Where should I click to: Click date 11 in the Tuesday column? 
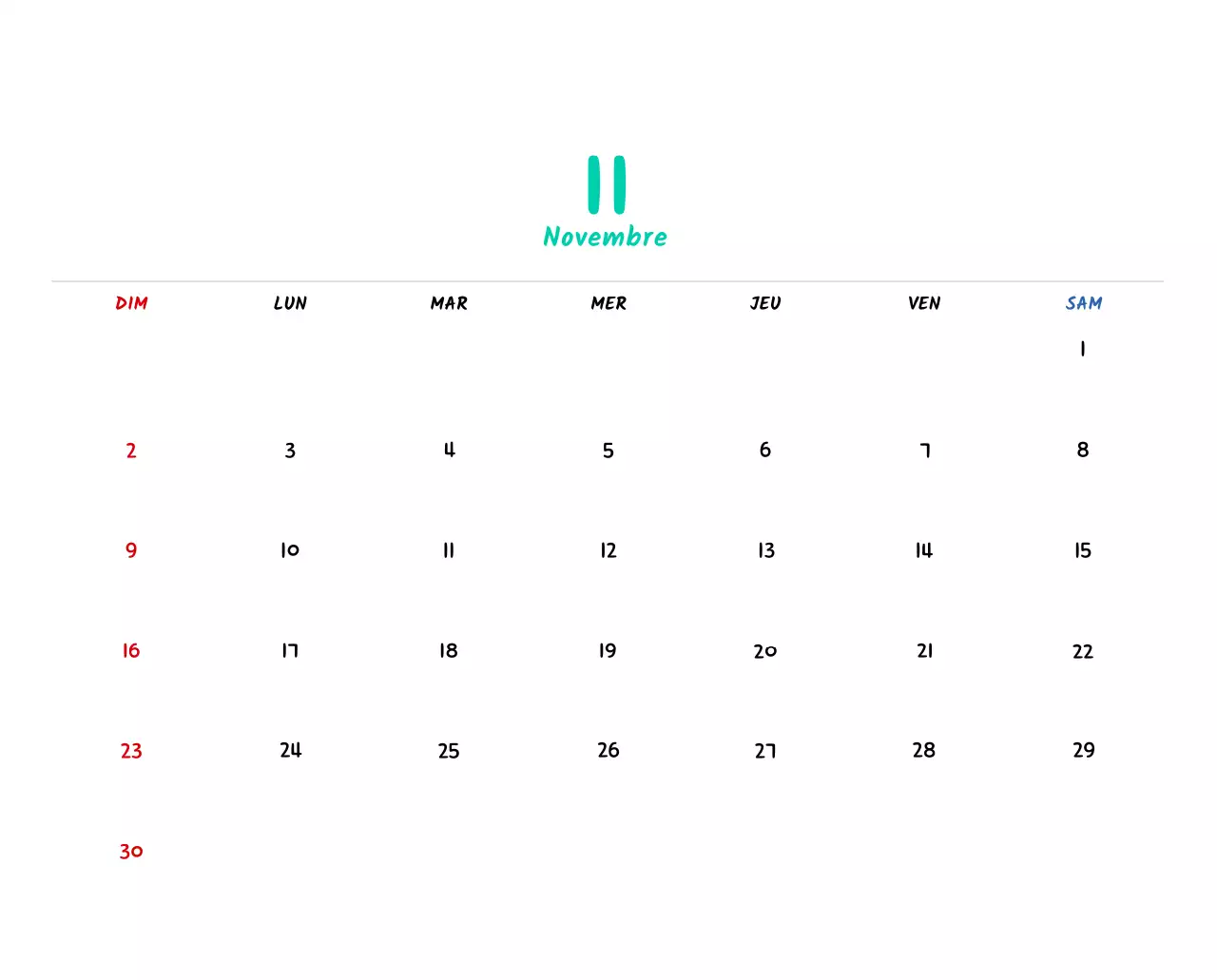(x=448, y=550)
